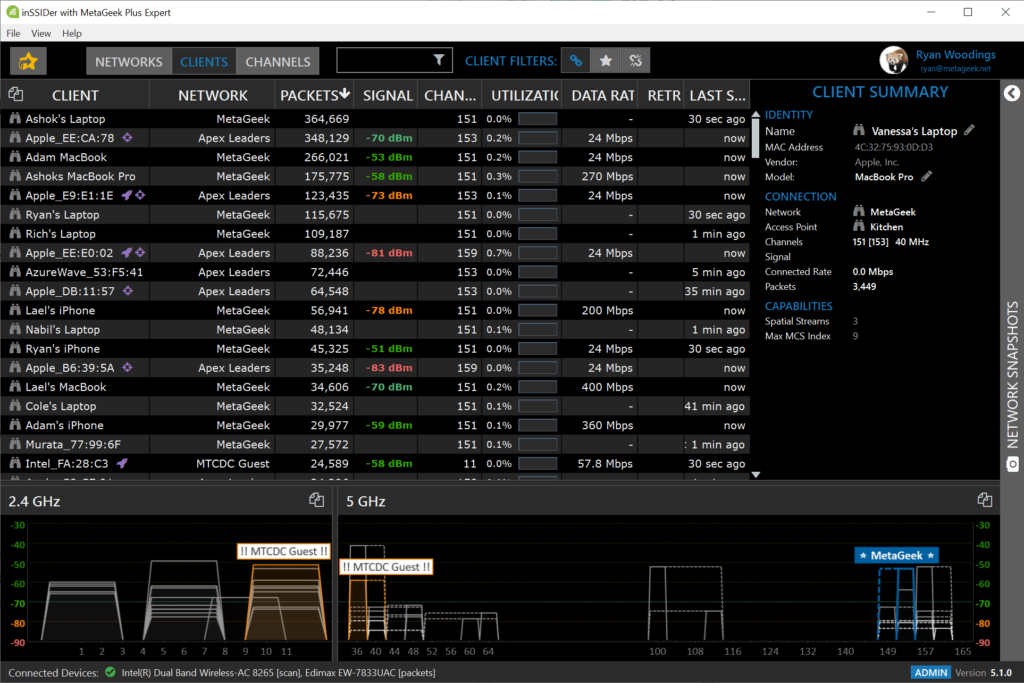
Task: Switch to the NETWORKS tab
Action: [129, 61]
